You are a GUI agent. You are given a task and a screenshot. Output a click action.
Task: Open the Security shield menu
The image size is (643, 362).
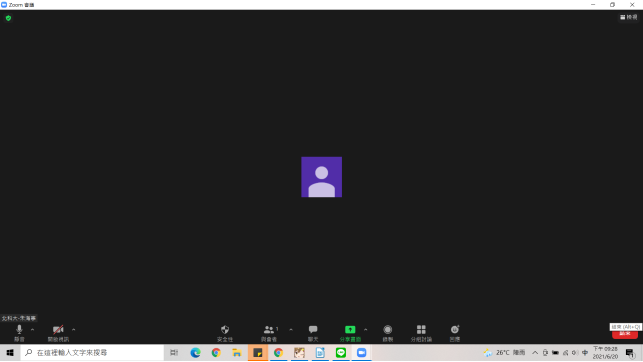(x=225, y=333)
